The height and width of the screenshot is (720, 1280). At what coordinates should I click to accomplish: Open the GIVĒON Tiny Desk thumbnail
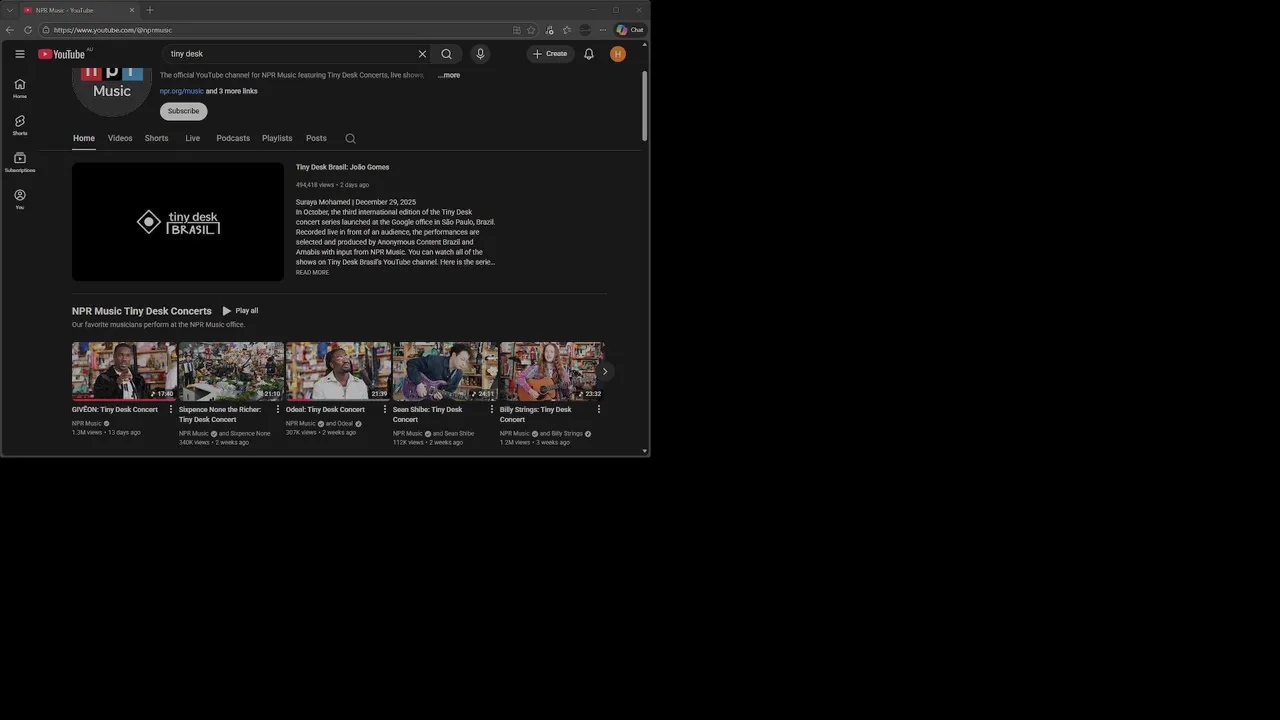(124, 371)
